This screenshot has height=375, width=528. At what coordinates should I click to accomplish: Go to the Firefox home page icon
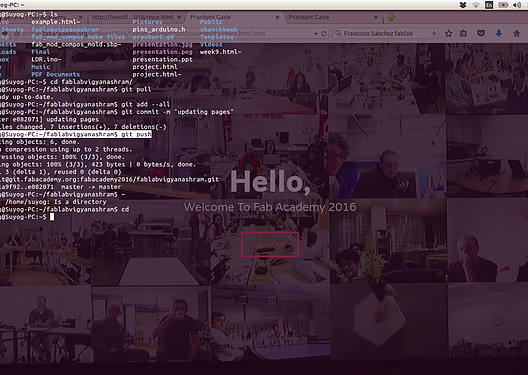point(517,33)
